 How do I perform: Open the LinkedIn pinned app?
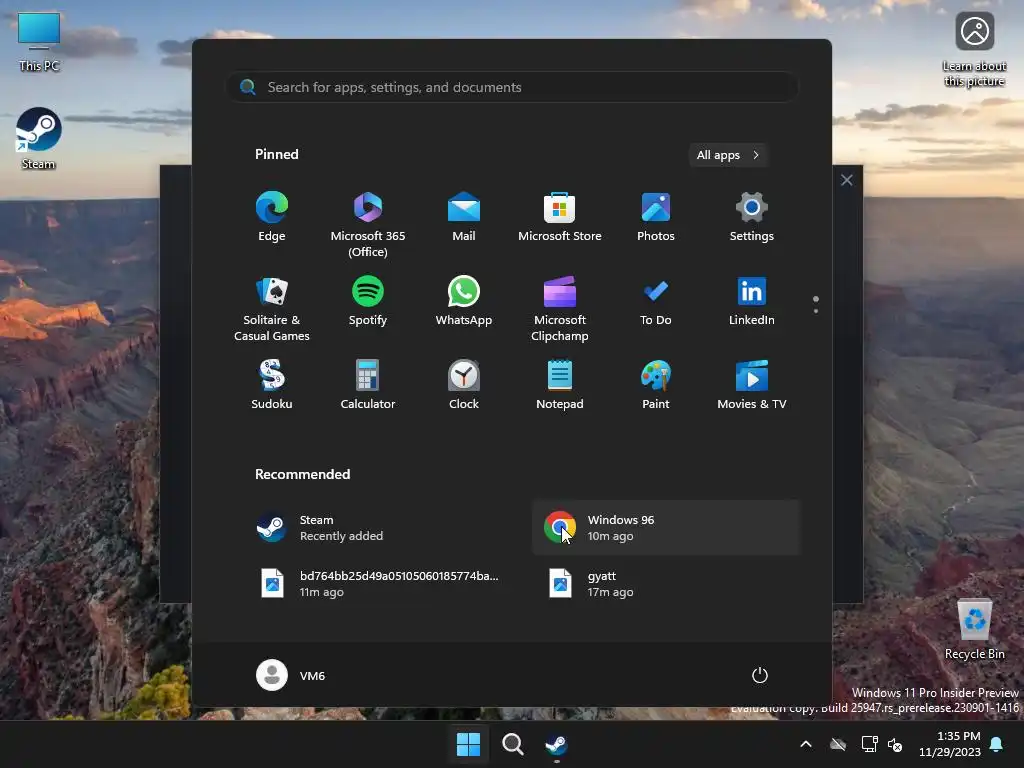pos(752,302)
